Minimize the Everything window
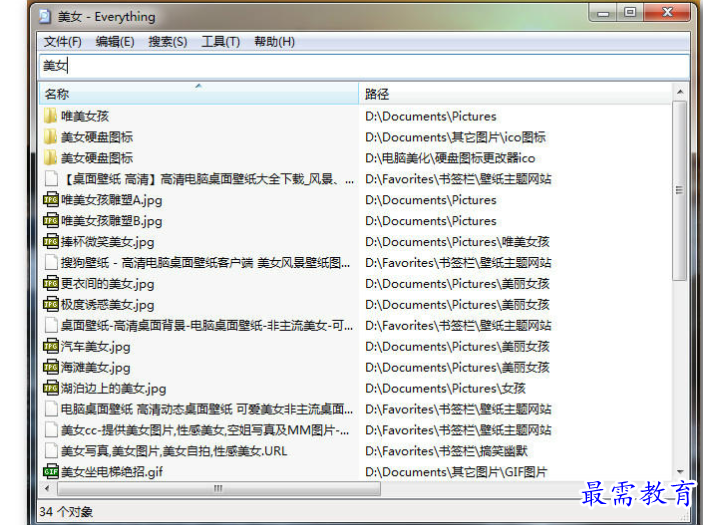This screenshot has height=525, width=703. [x=603, y=12]
